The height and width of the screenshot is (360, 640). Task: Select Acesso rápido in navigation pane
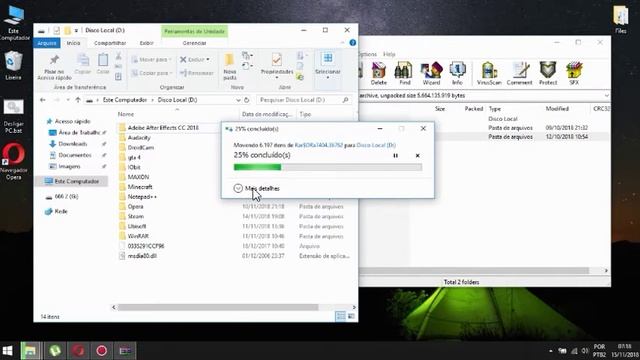tap(72, 121)
